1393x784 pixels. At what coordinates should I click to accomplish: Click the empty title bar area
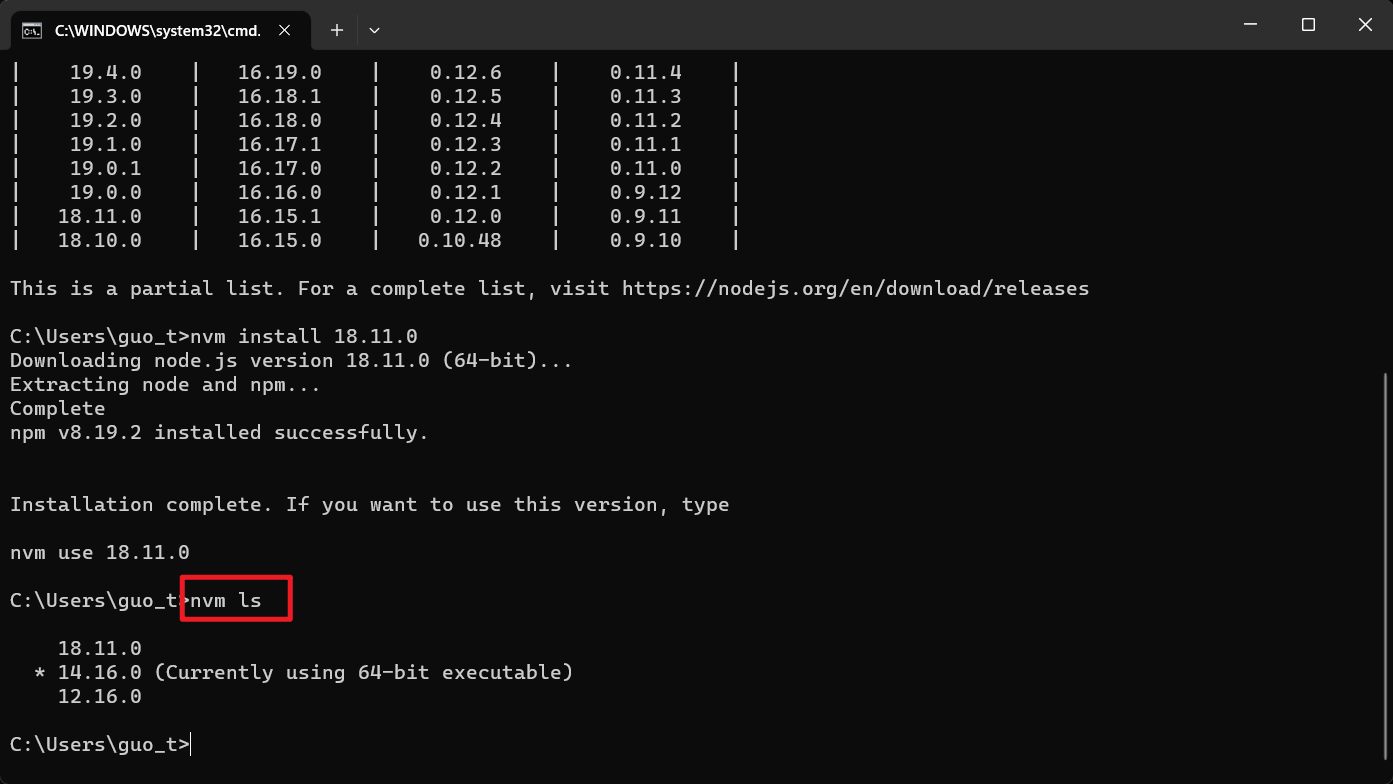[x=800, y=25]
